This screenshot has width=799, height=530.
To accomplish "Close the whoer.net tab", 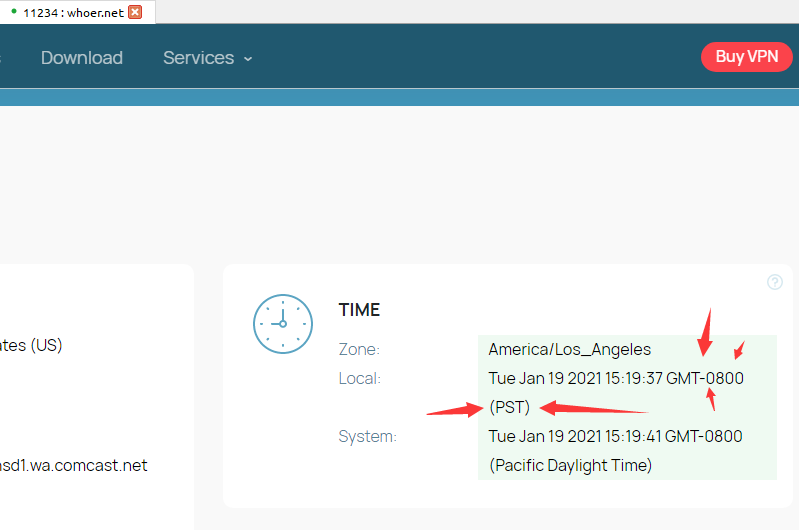I will (x=135, y=12).
